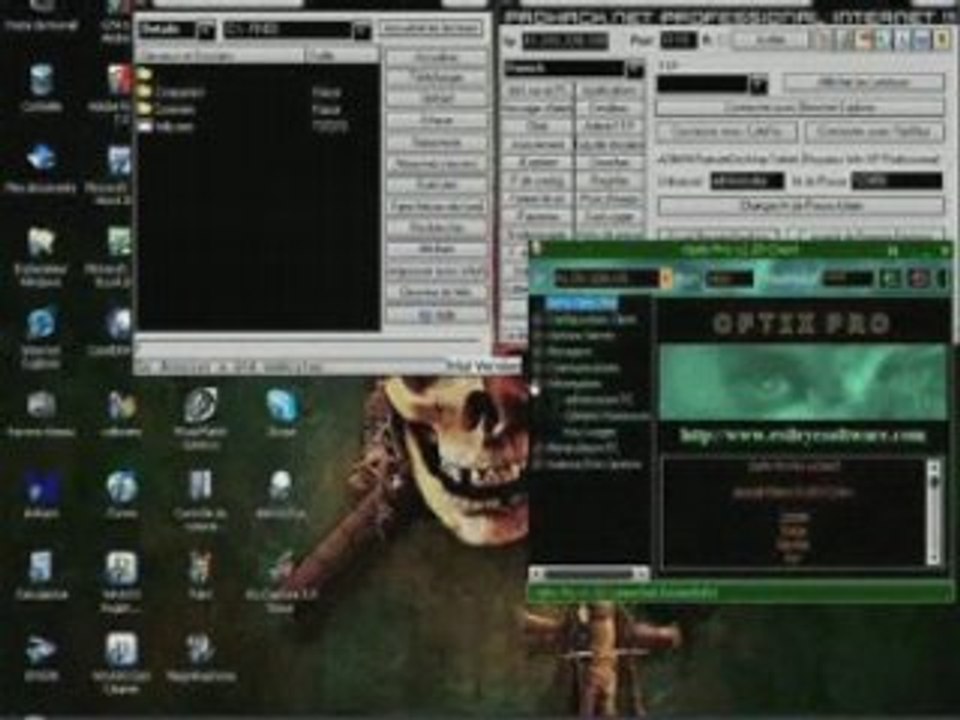Click the green eye banner in Optix Pro
960x720 pixels.
pos(802,381)
